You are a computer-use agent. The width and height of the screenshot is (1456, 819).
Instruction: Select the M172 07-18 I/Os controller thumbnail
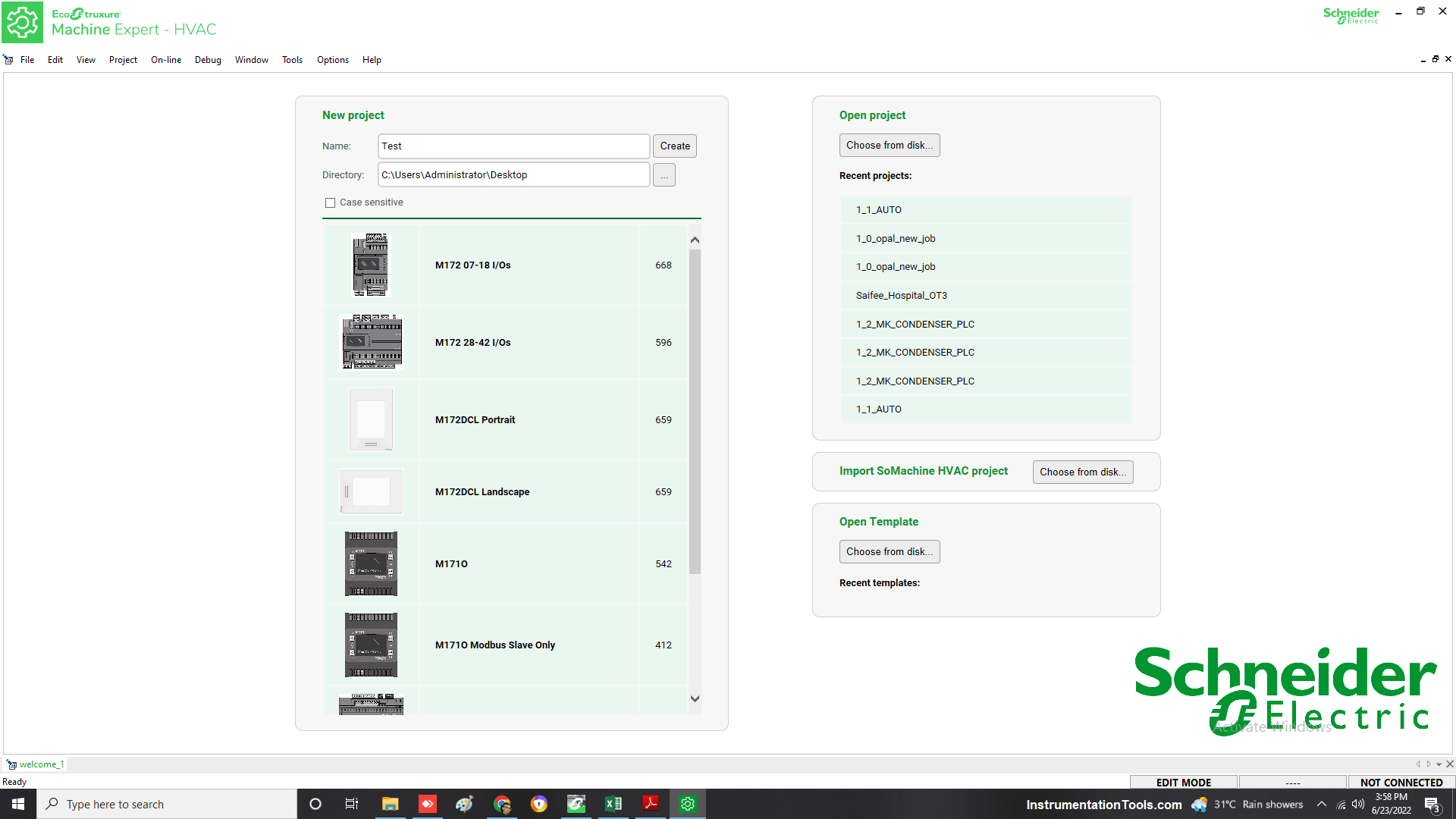371,265
